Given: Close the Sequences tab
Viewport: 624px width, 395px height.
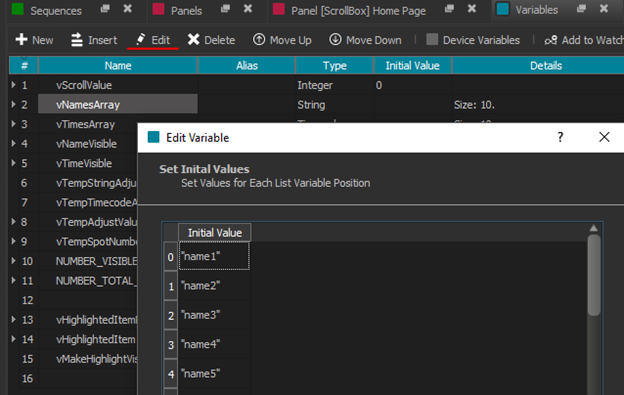Looking at the screenshot, I should (x=127, y=9).
